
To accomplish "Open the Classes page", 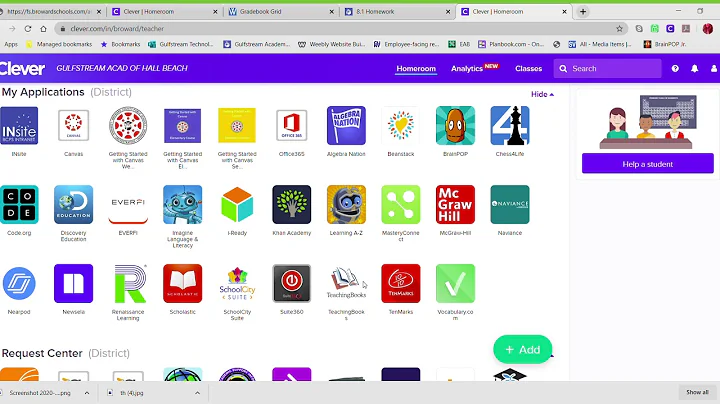I will (529, 68).
